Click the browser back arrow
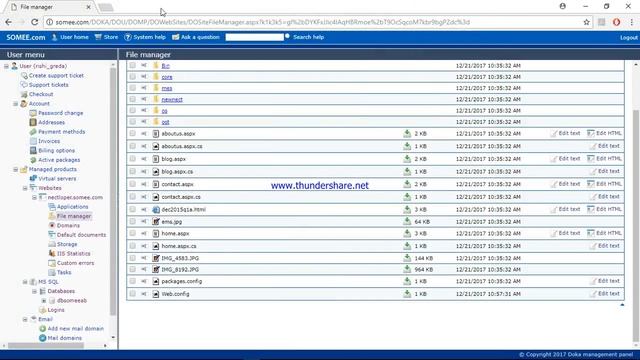 click(x=9, y=22)
